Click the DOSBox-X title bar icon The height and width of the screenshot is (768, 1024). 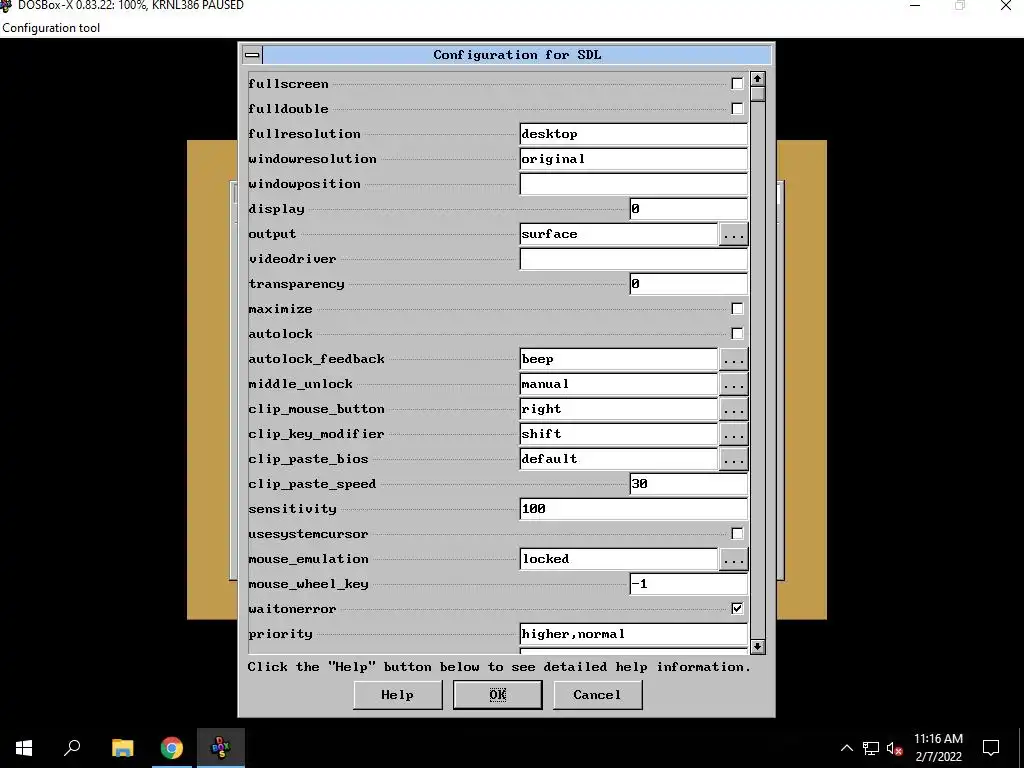click(x=7, y=6)
